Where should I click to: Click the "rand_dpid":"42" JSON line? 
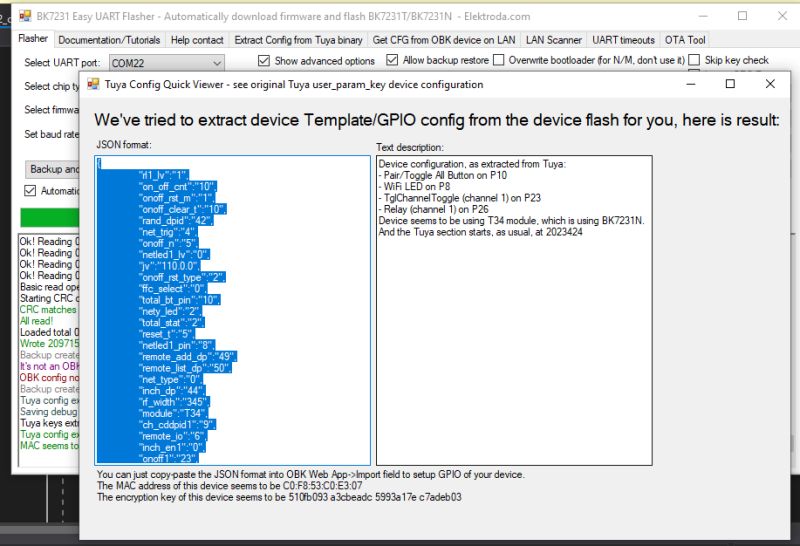[175, 221]
